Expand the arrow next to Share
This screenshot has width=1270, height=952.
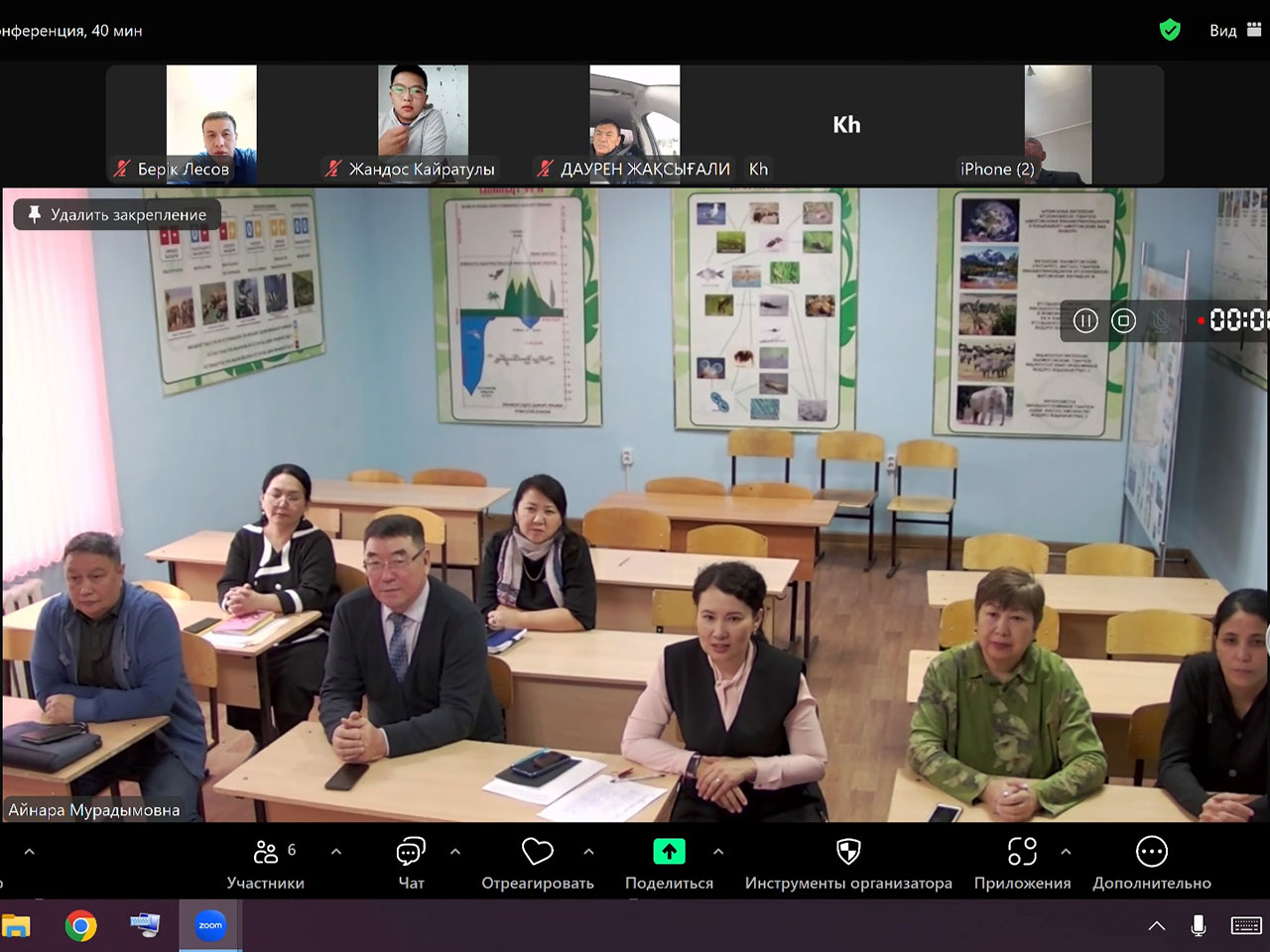point(718,852)
